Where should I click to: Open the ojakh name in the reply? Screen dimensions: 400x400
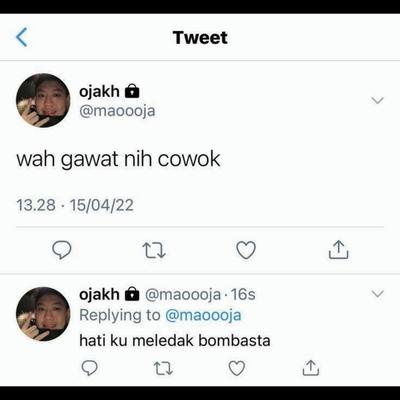coord(99,294)
